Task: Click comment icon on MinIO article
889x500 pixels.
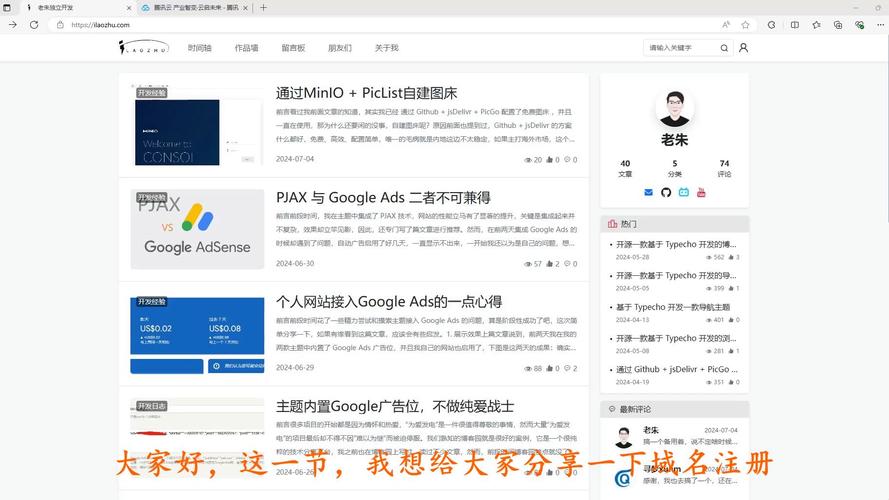Action: click(x=567, y=160)
